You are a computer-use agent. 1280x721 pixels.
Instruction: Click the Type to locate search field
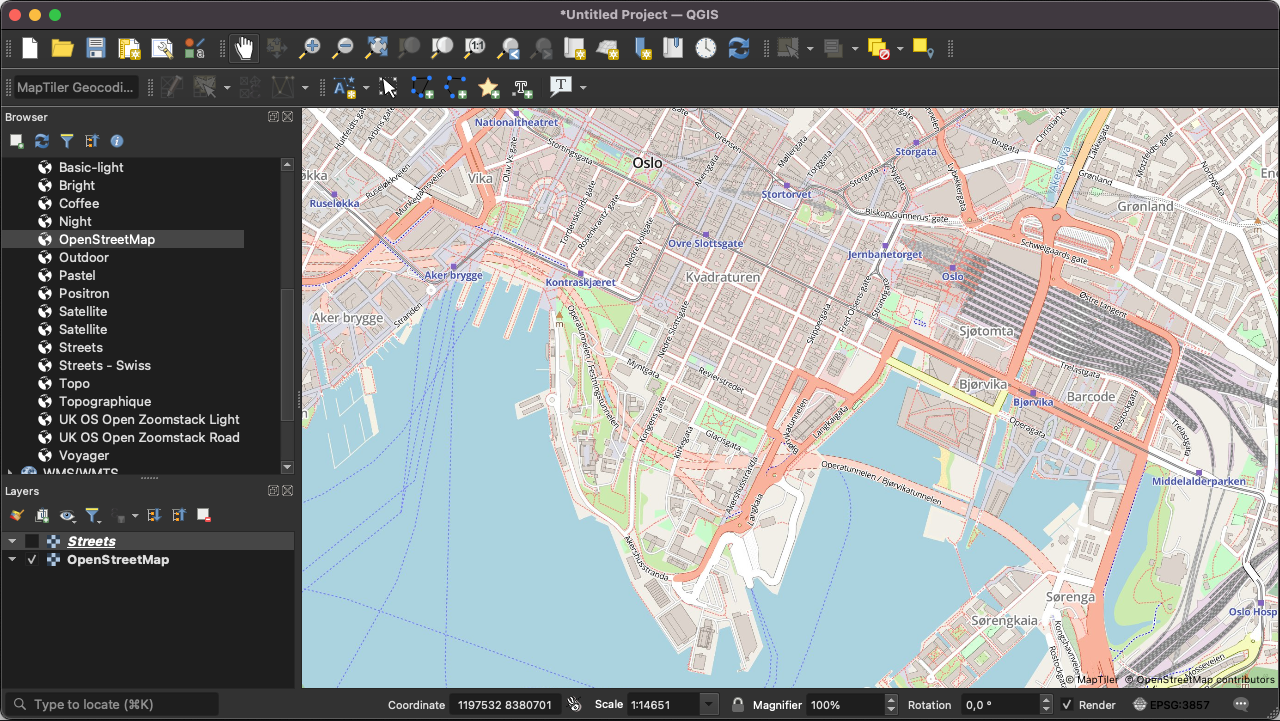[112, 704]
